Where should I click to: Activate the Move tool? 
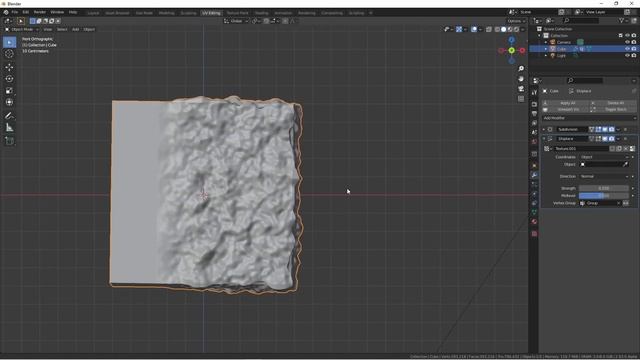click(9, 67)
